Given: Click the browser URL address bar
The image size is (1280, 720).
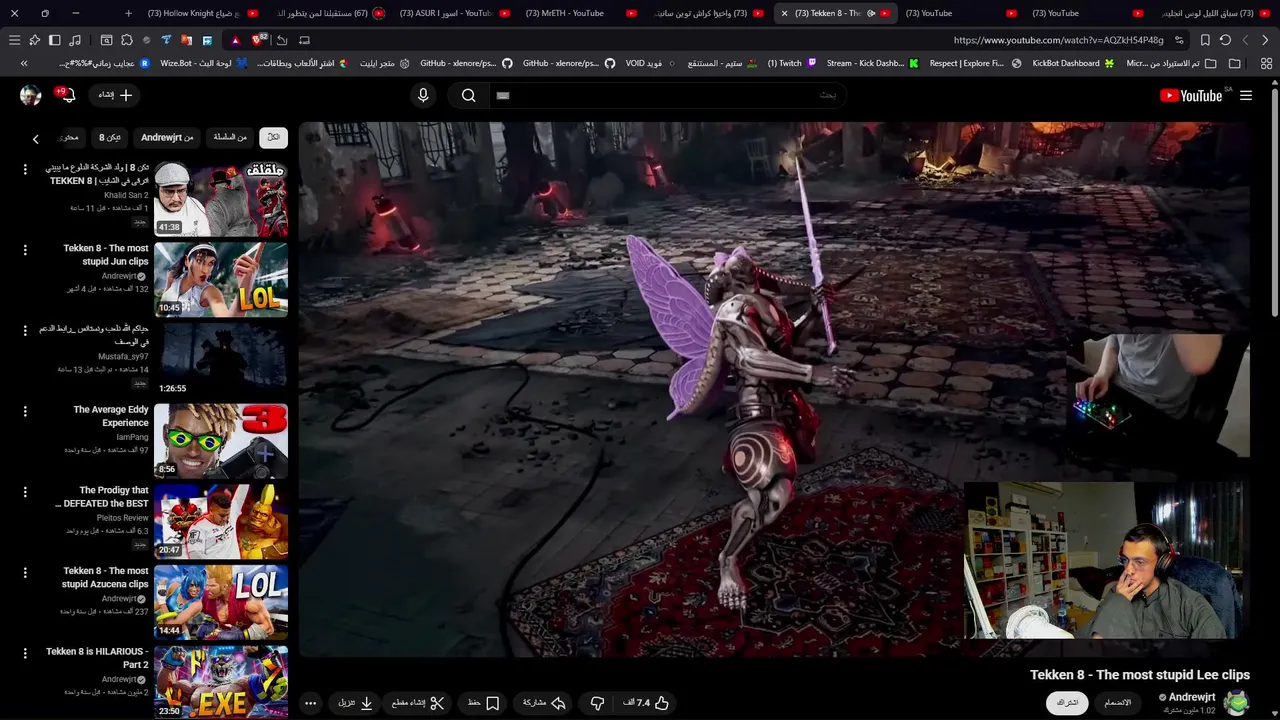Looking at the screenshot, I should pyautogui.click(x=1058, y=40).
